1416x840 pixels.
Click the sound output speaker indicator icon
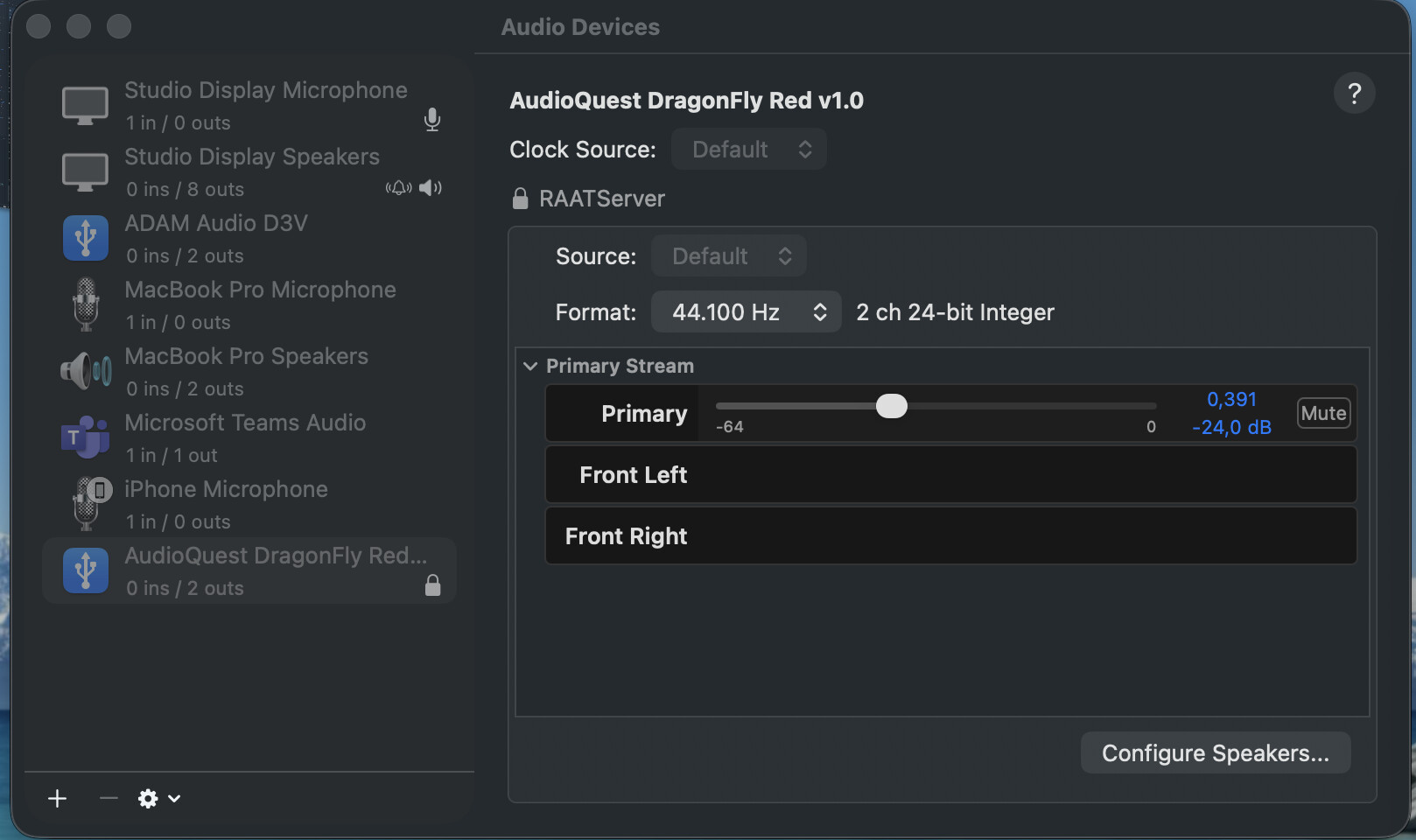(431, 188)
